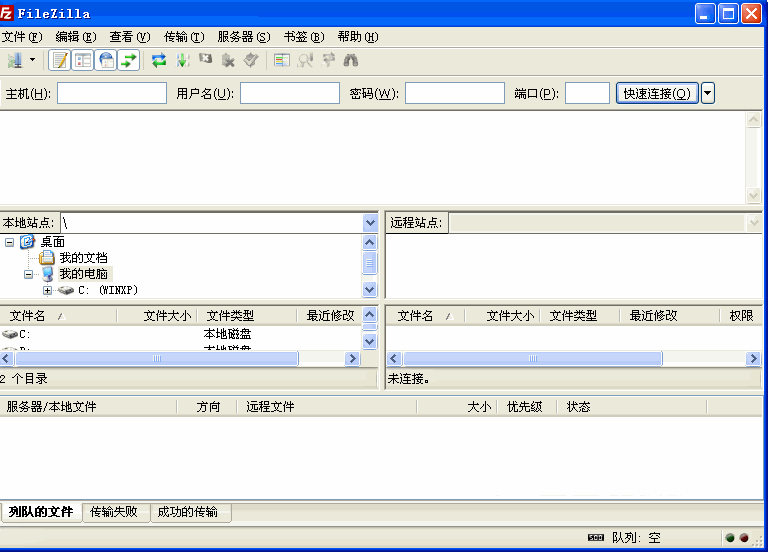Click the 主机(H) host input field
This screenshot has height=553, width=769.
coord(112,93)
